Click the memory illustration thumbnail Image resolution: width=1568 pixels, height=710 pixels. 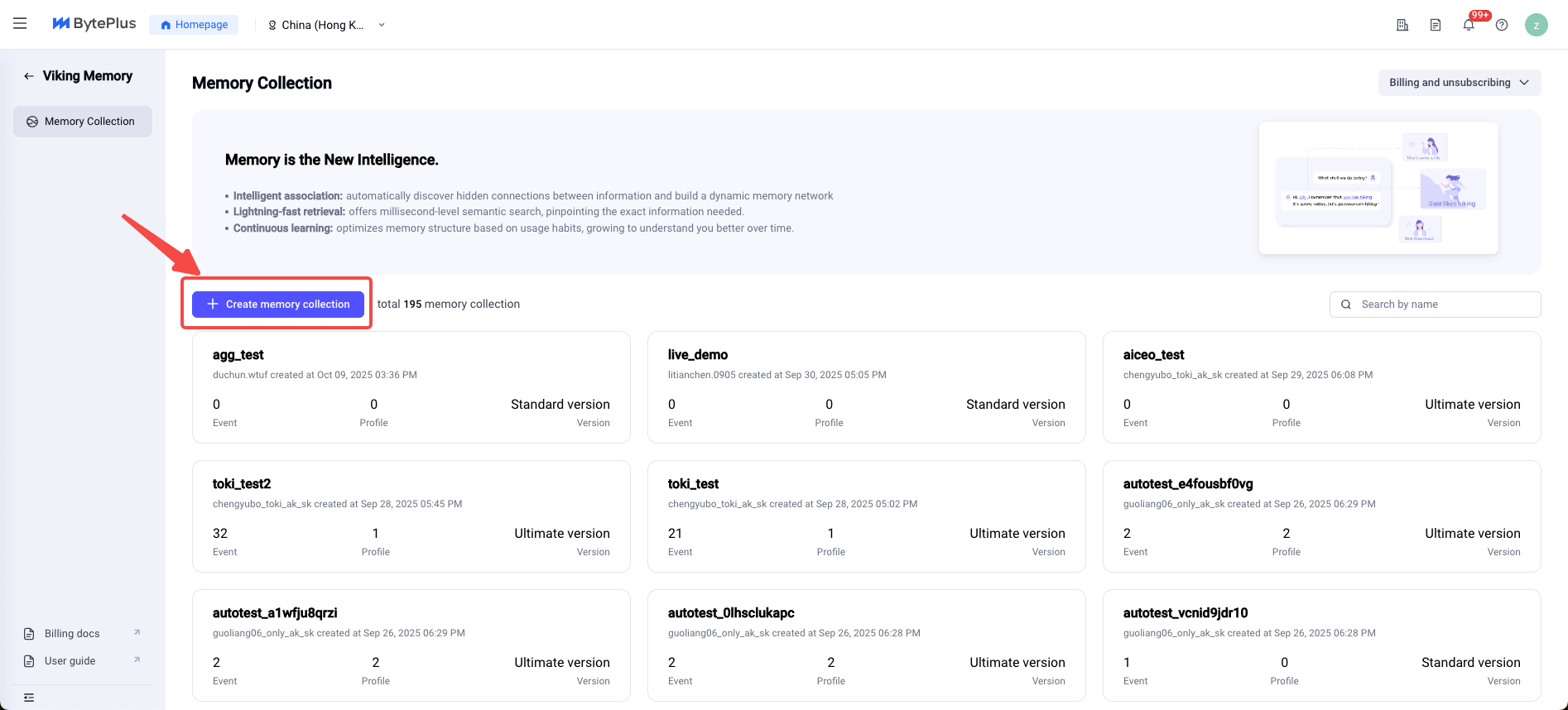tap(1378, 189)
